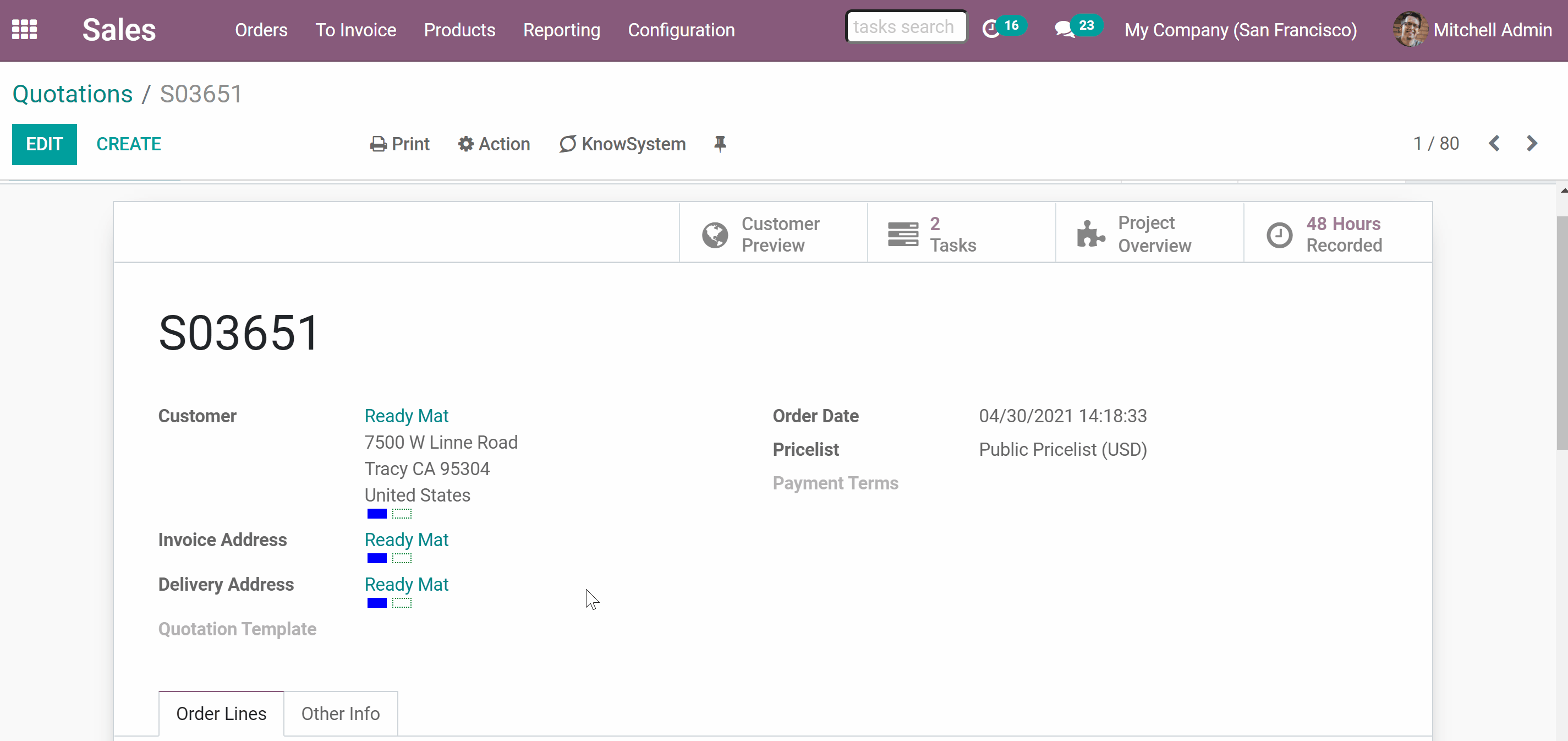Image resolution: width=1568 pixels, height=741 pixels.
Task: Click Order Date value 04/30/2021 14:18:33
Action: pos(1062,416)
